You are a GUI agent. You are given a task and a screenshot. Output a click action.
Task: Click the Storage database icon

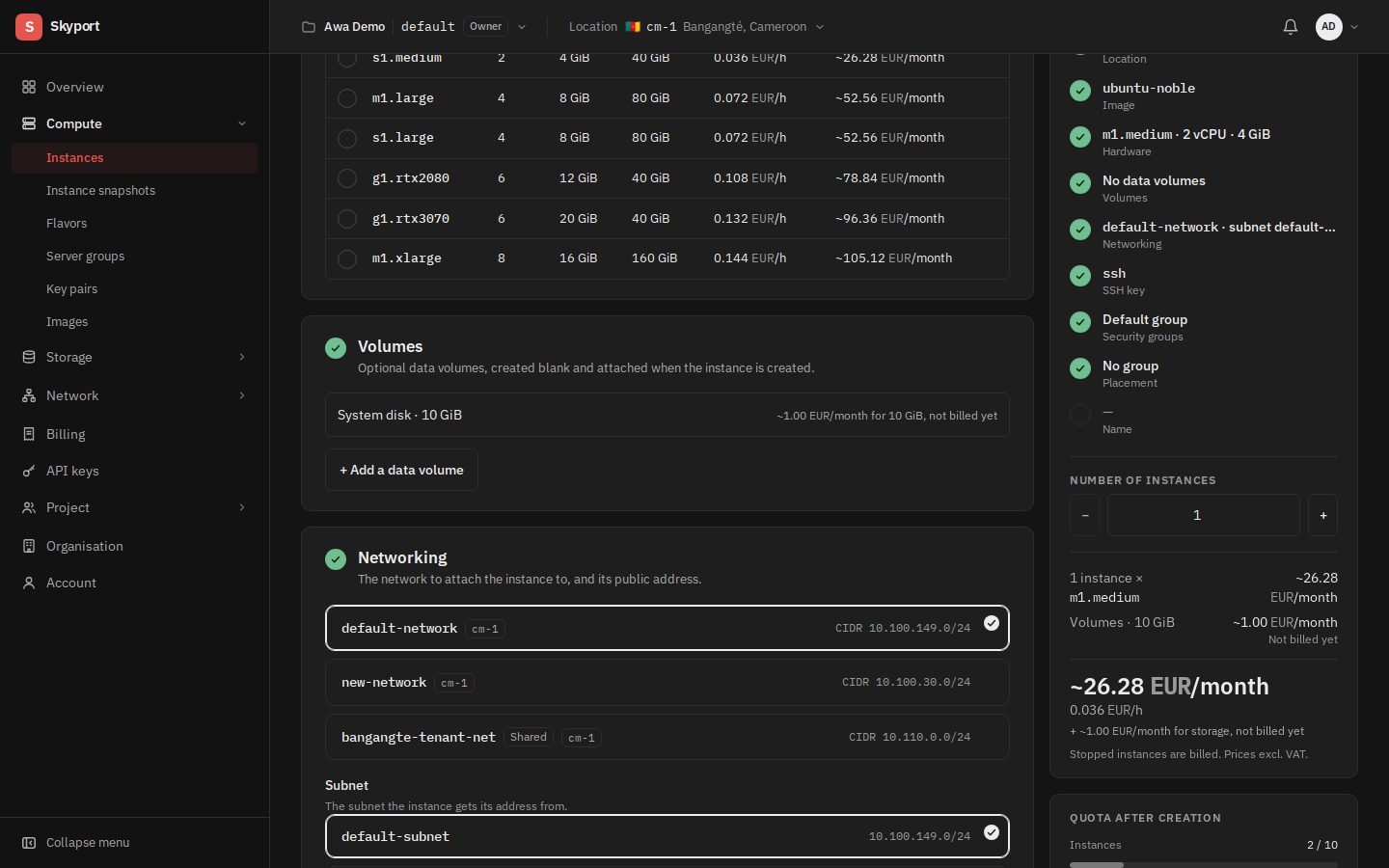[29, 357]
